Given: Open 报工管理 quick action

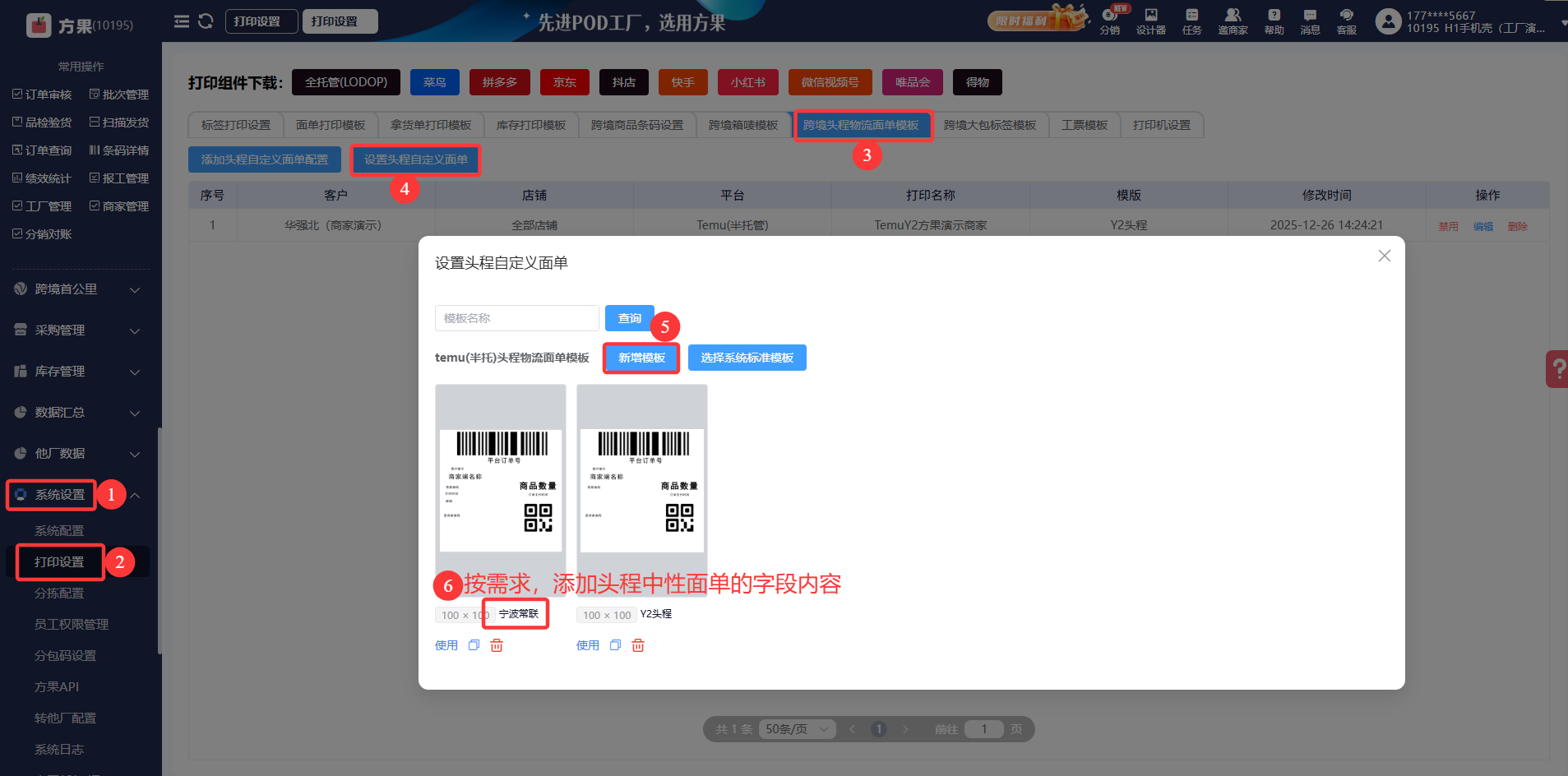Looking at the screenshot, I should tap(119, 178).
